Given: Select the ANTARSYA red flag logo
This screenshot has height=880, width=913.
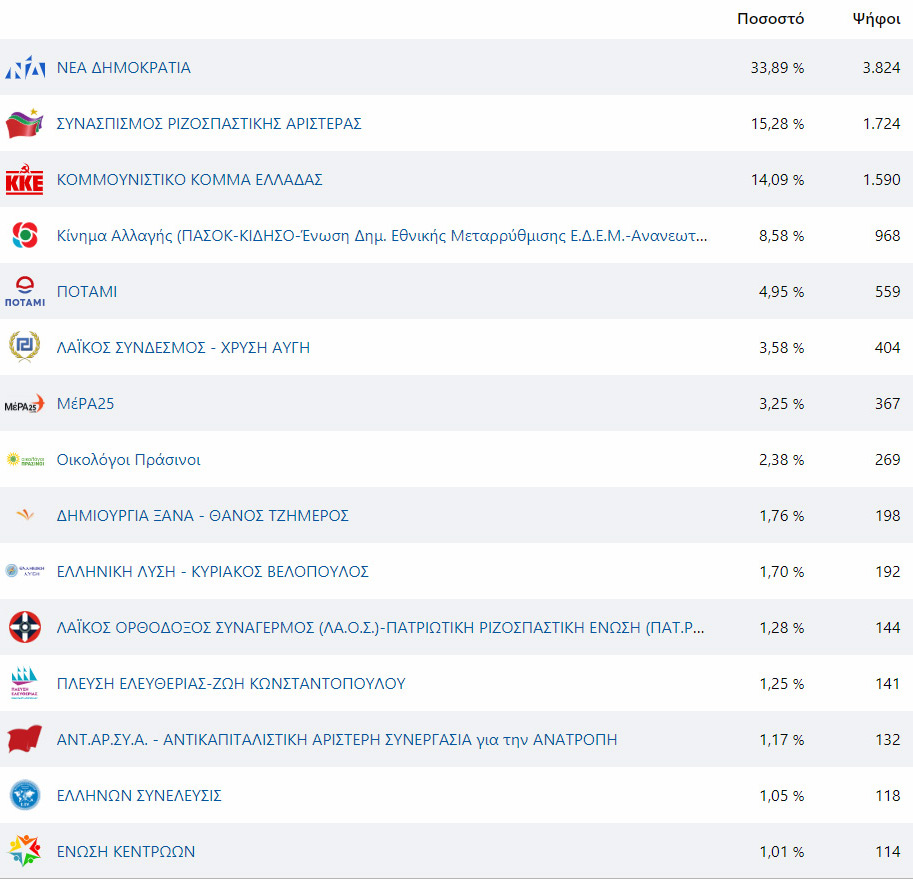Looking at the screenshot, I should [x=24, y=738].
